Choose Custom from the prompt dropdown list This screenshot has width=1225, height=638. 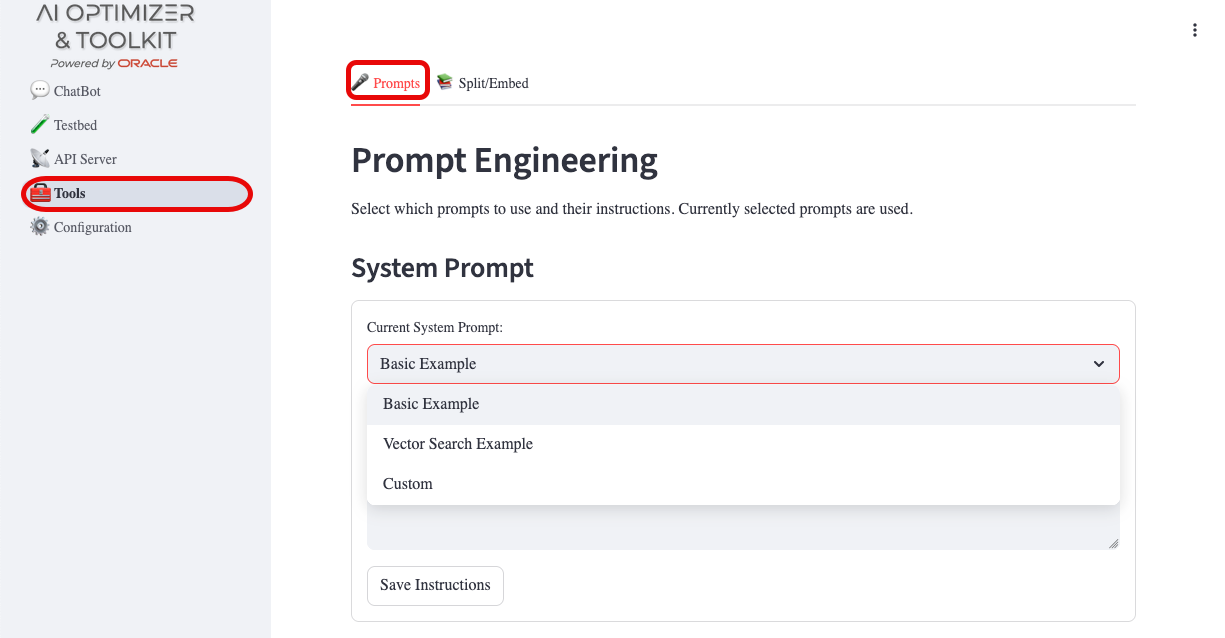coord(408,483)
